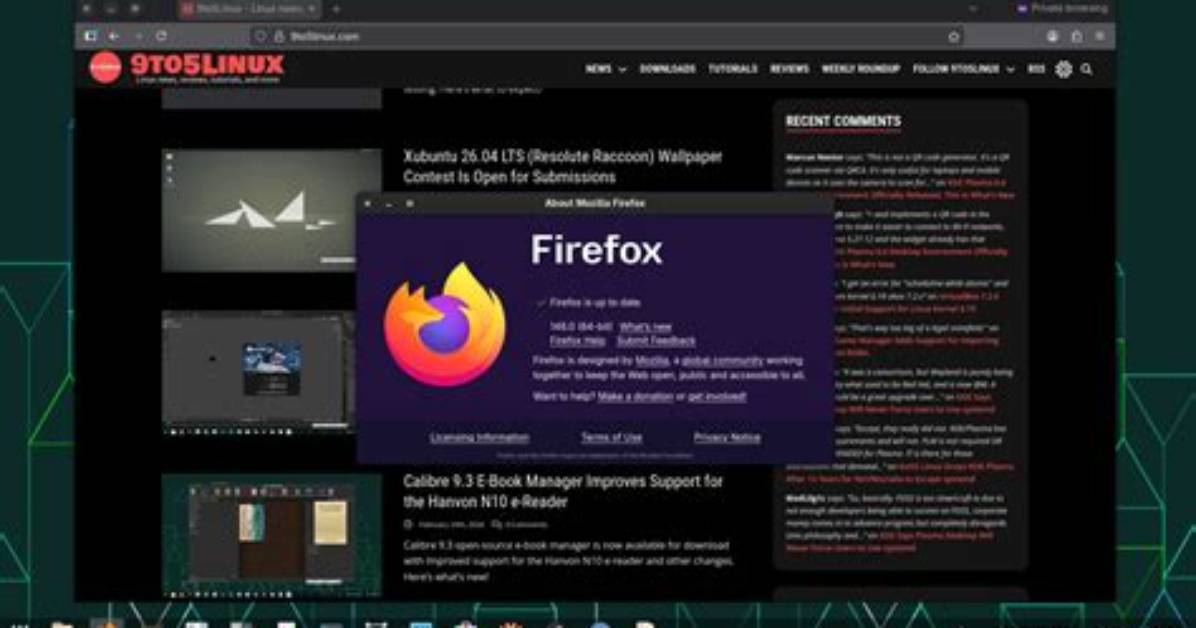This screenshot has width=1196, height=628.
Task: Open the Tutorials menu item
Action: (x=733, y=69)
